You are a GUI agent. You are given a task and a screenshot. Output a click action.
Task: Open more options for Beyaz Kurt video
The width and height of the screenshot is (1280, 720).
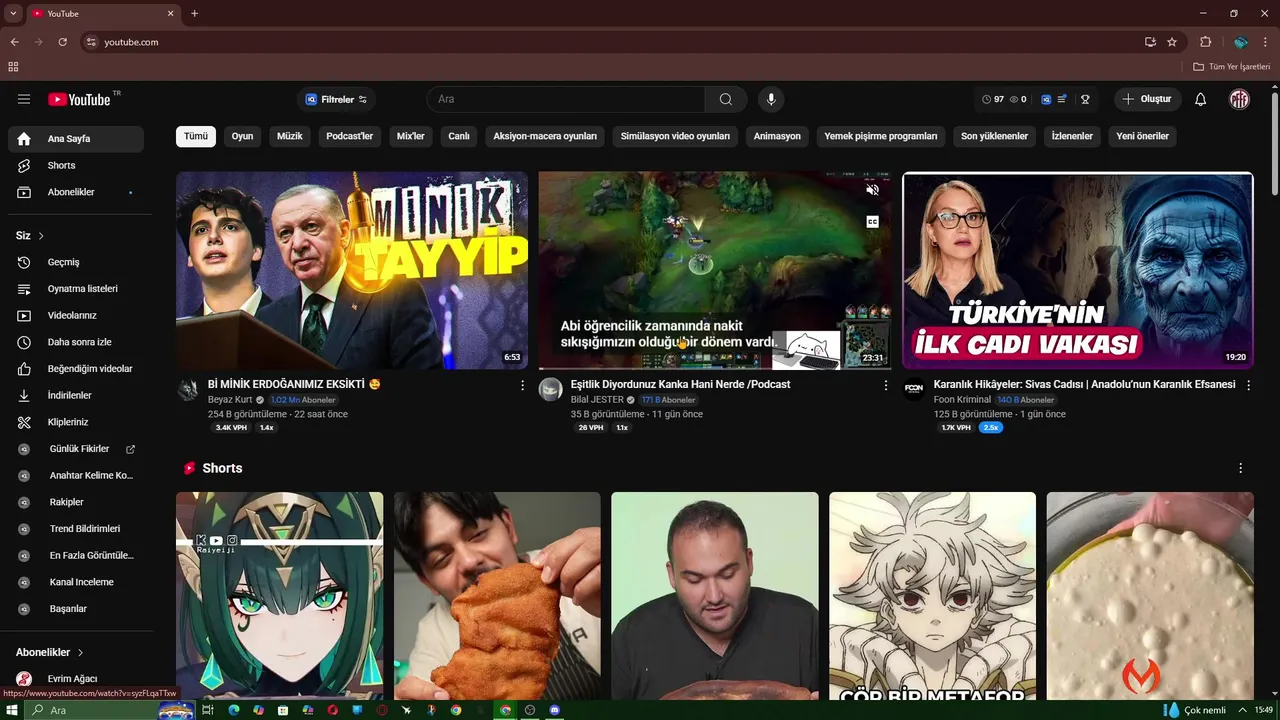tap(522, 385)
